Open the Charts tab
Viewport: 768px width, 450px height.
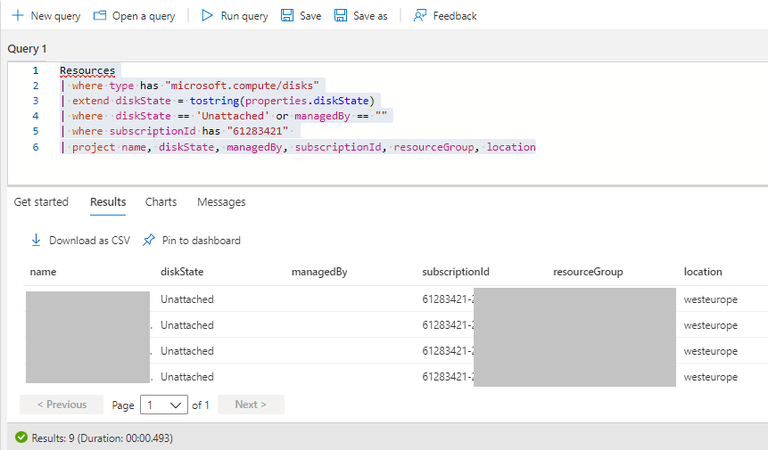point(161,202)
